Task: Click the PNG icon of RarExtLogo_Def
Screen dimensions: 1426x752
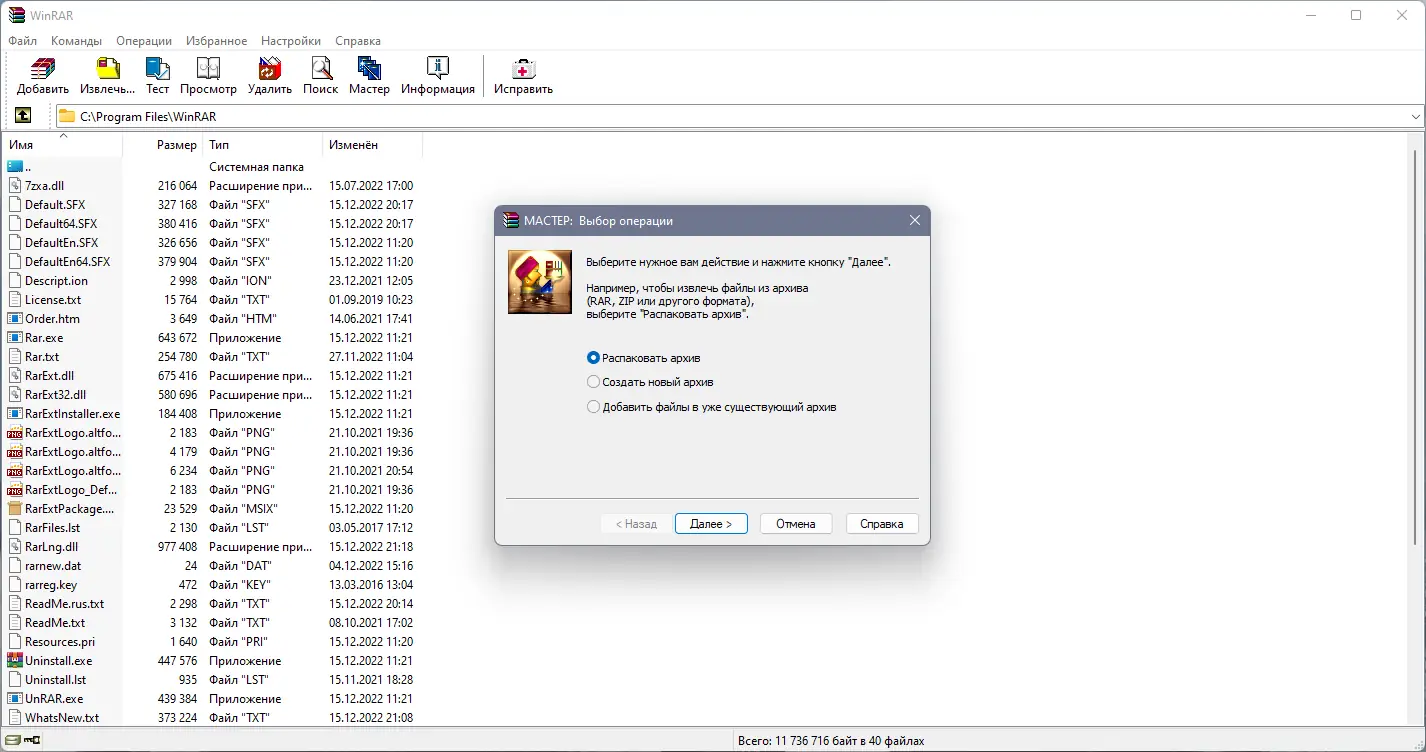Action: pyautogui.click(x=15, y=490)
